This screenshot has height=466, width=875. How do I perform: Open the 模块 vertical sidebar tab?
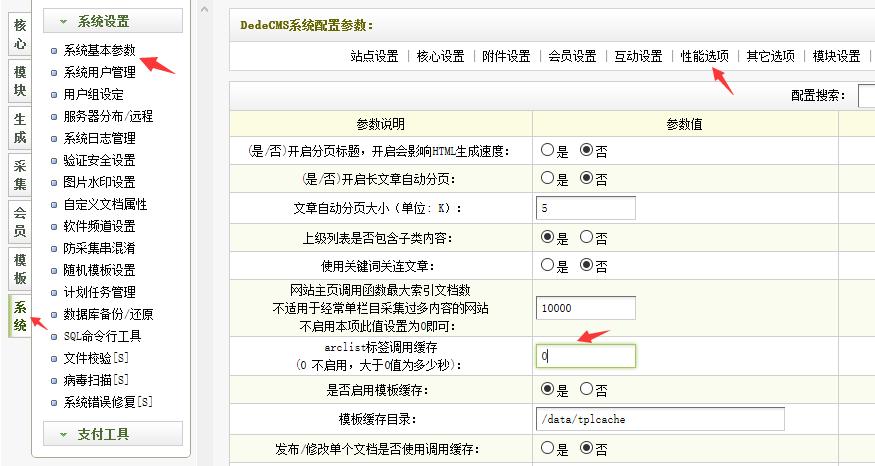point(20,81)
